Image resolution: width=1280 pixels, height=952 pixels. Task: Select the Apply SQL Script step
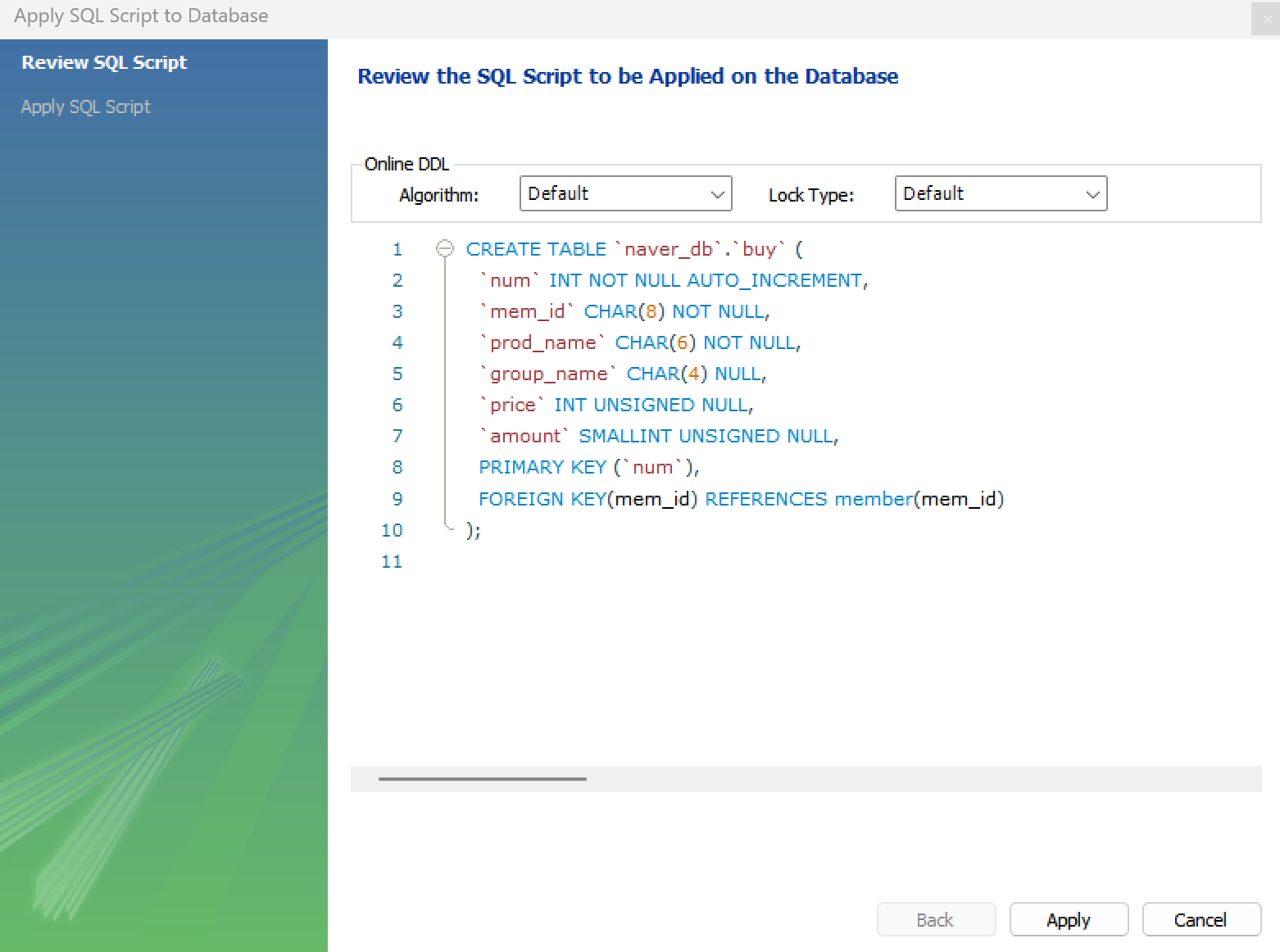pos(86,107)
